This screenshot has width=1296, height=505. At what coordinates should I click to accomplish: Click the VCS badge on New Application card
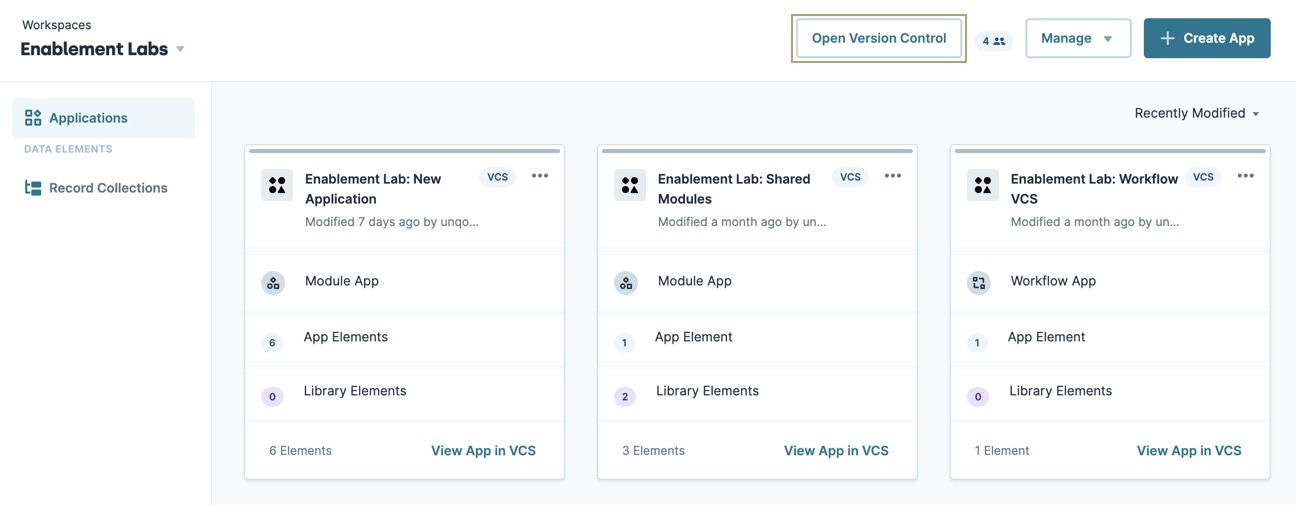click(497, 177)
